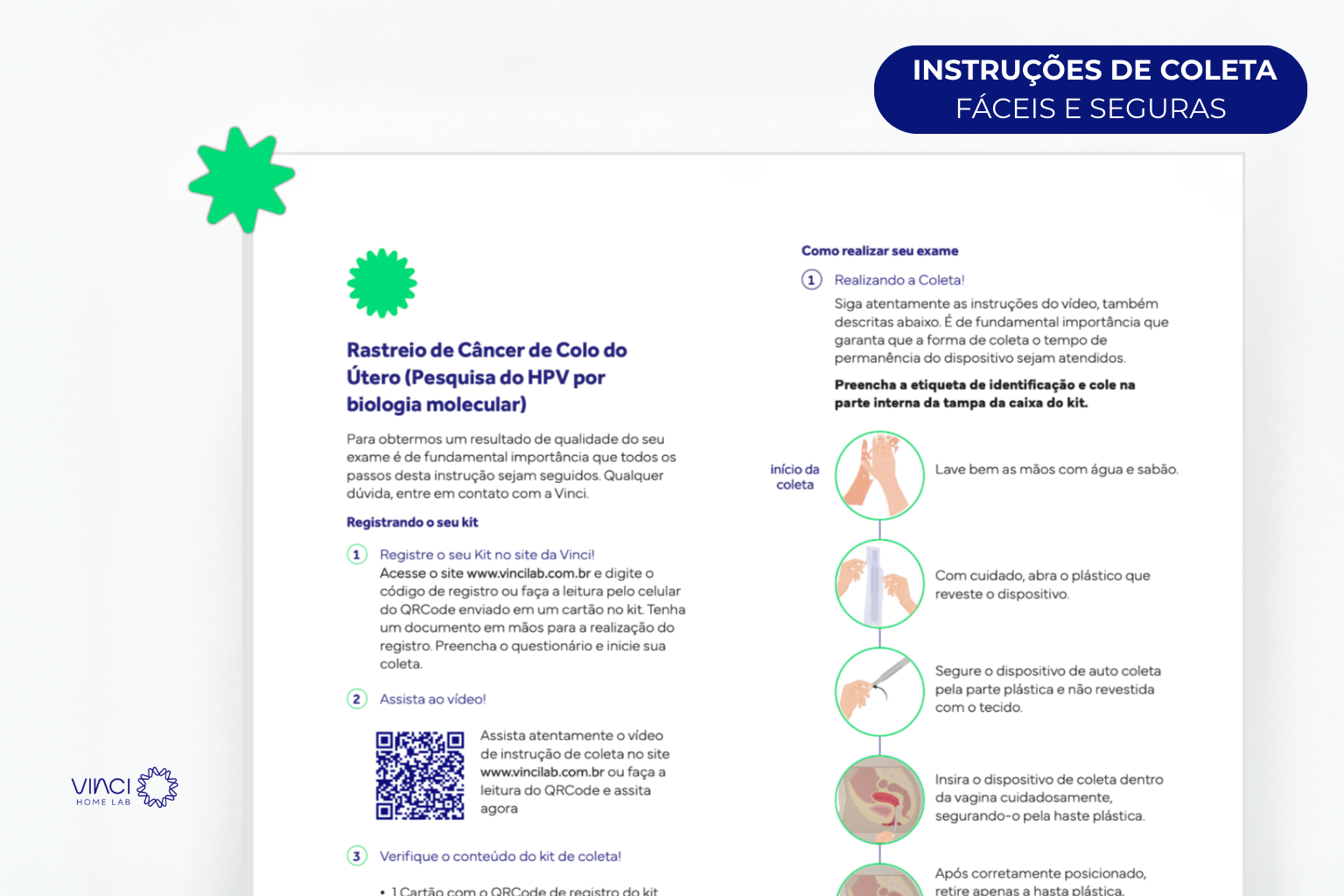This screenshot has width=1344, height=896.
Task: Click 'Lave bem as mãos com água e sabão.' text
Action: coord(1057,469)
